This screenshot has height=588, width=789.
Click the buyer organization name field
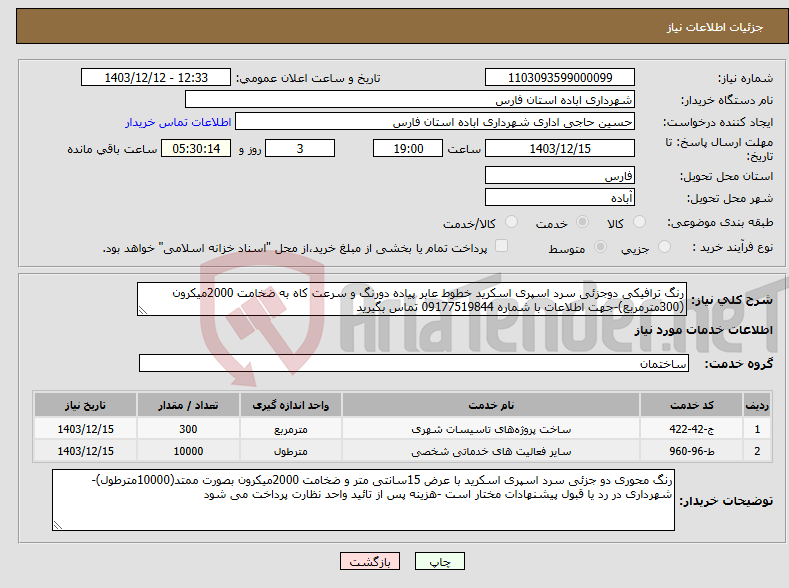point(410,100)
